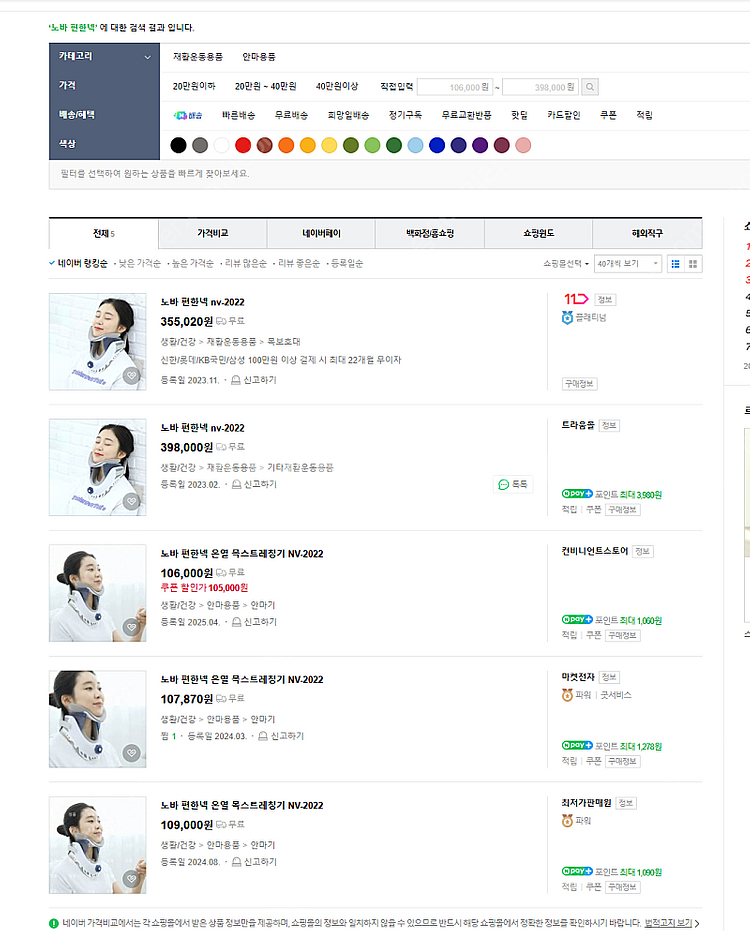Switch to 가격비교 tab
The width and height of the screenshot is (750, 931).
pos(213,233)
